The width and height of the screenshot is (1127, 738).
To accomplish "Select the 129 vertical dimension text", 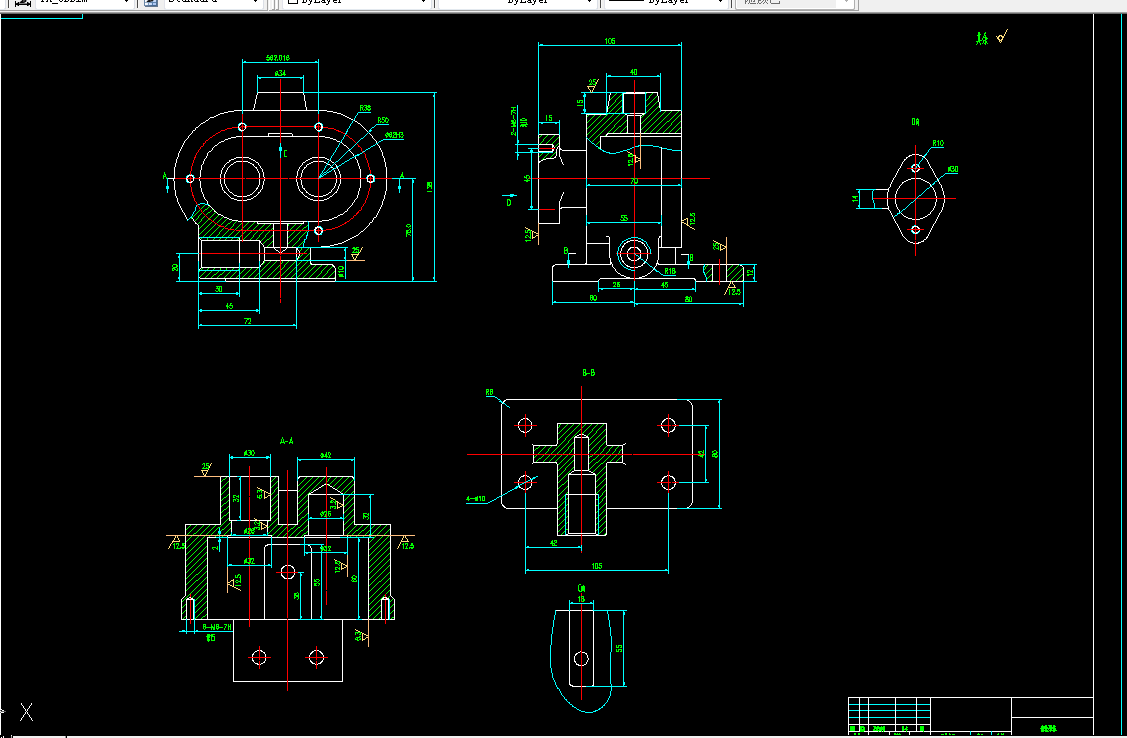I will pos(430,186).
